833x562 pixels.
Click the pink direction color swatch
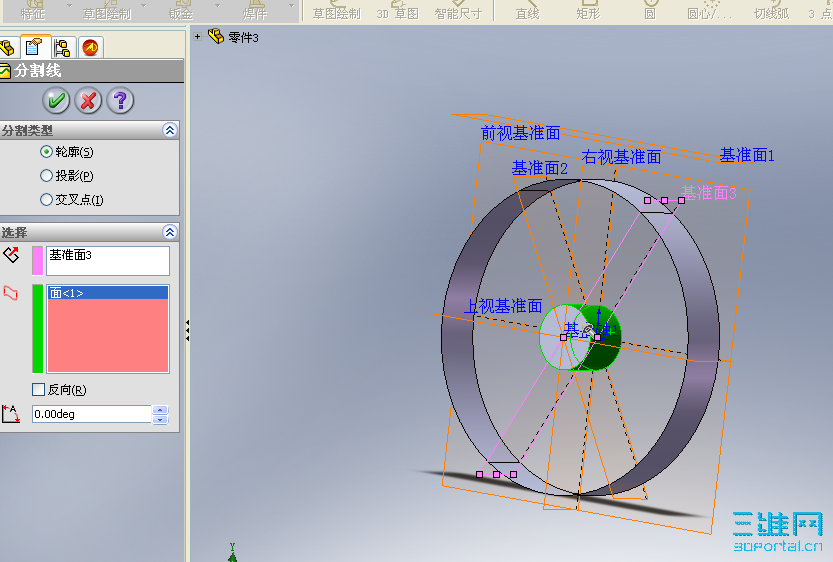tap(37, 260)
